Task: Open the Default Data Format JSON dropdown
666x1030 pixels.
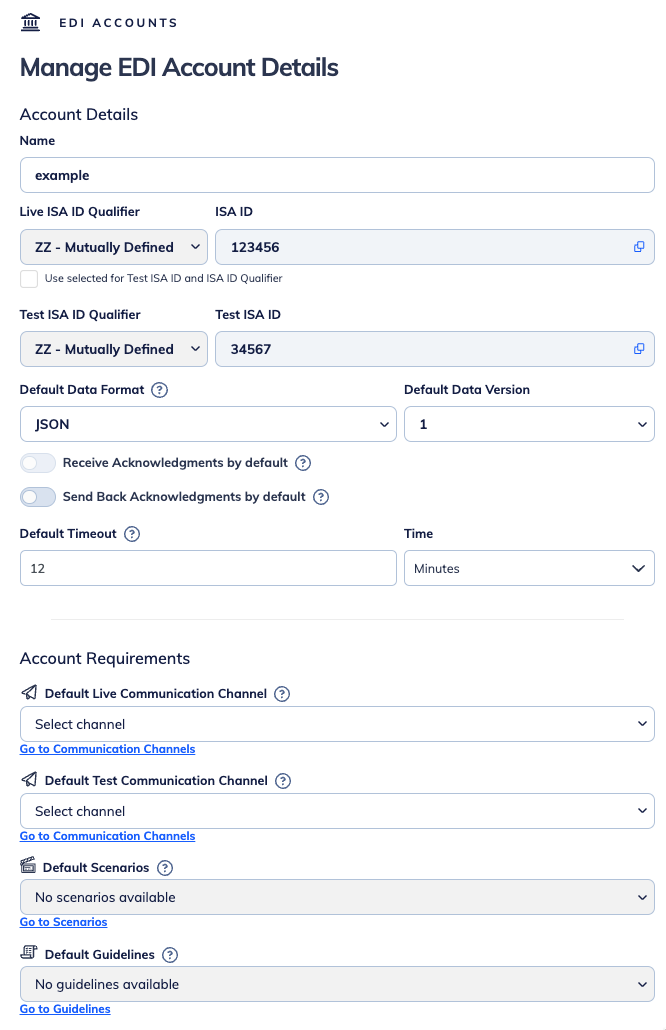Action: [x=208, y=424]
